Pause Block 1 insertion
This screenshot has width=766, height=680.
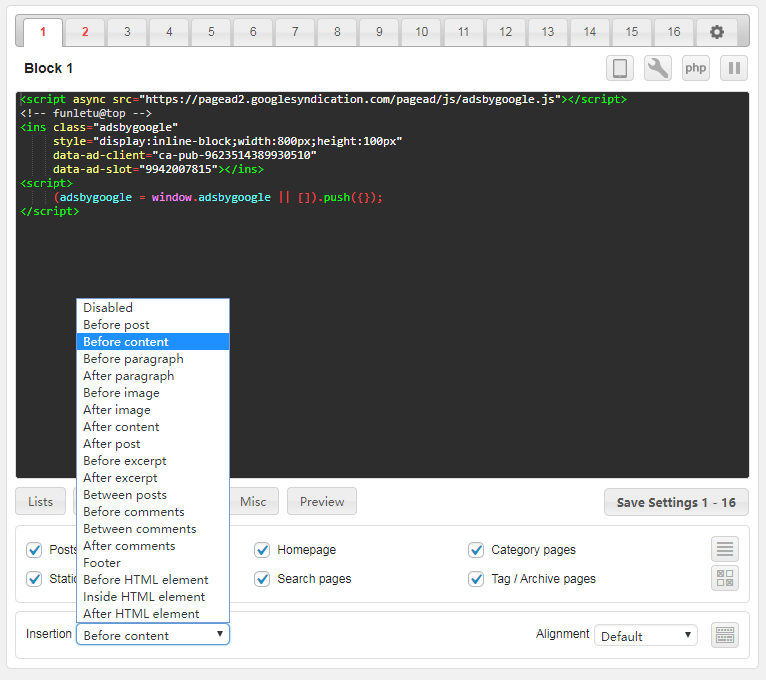point(734,68)
